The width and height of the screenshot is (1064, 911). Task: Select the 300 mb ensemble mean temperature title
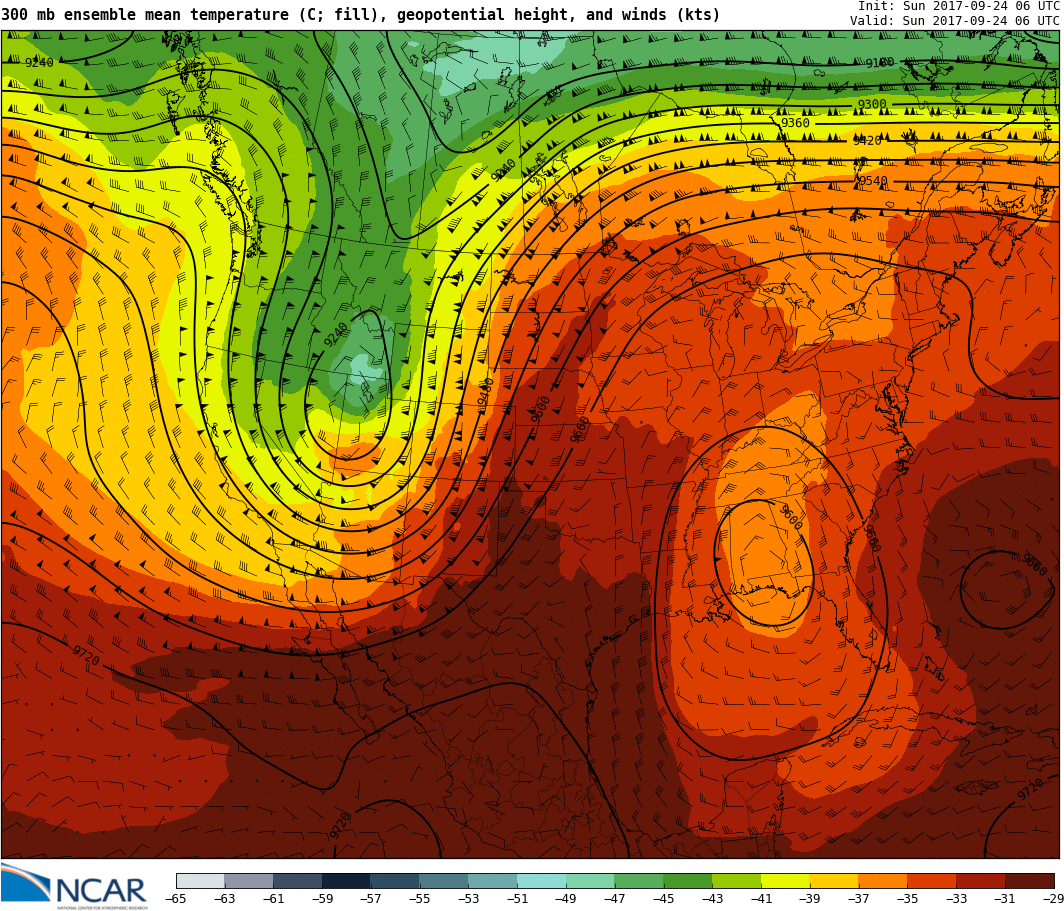click(x=360, y=14)
